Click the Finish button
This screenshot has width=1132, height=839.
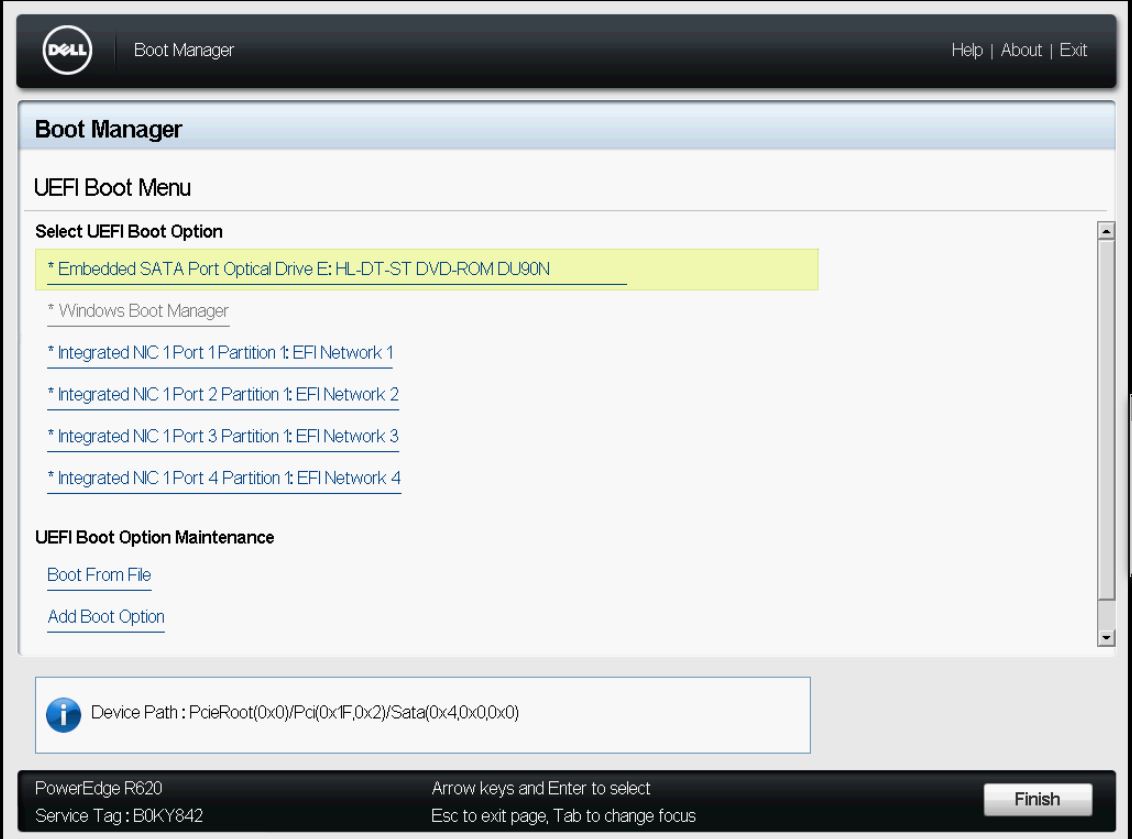pos(1037,799)
